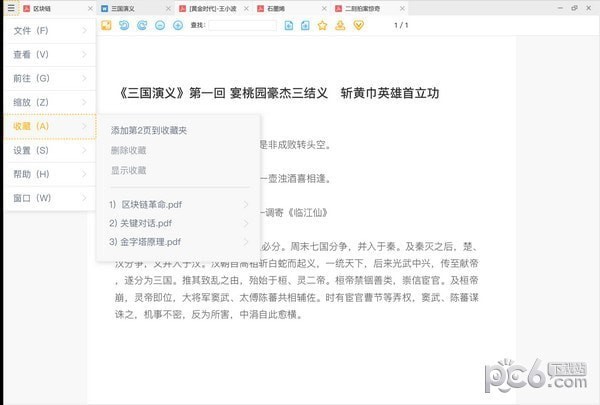This screenshot has height=405, width=600.
Task: Click the 显示收藏 submenu entry
Action: (129, 170)
